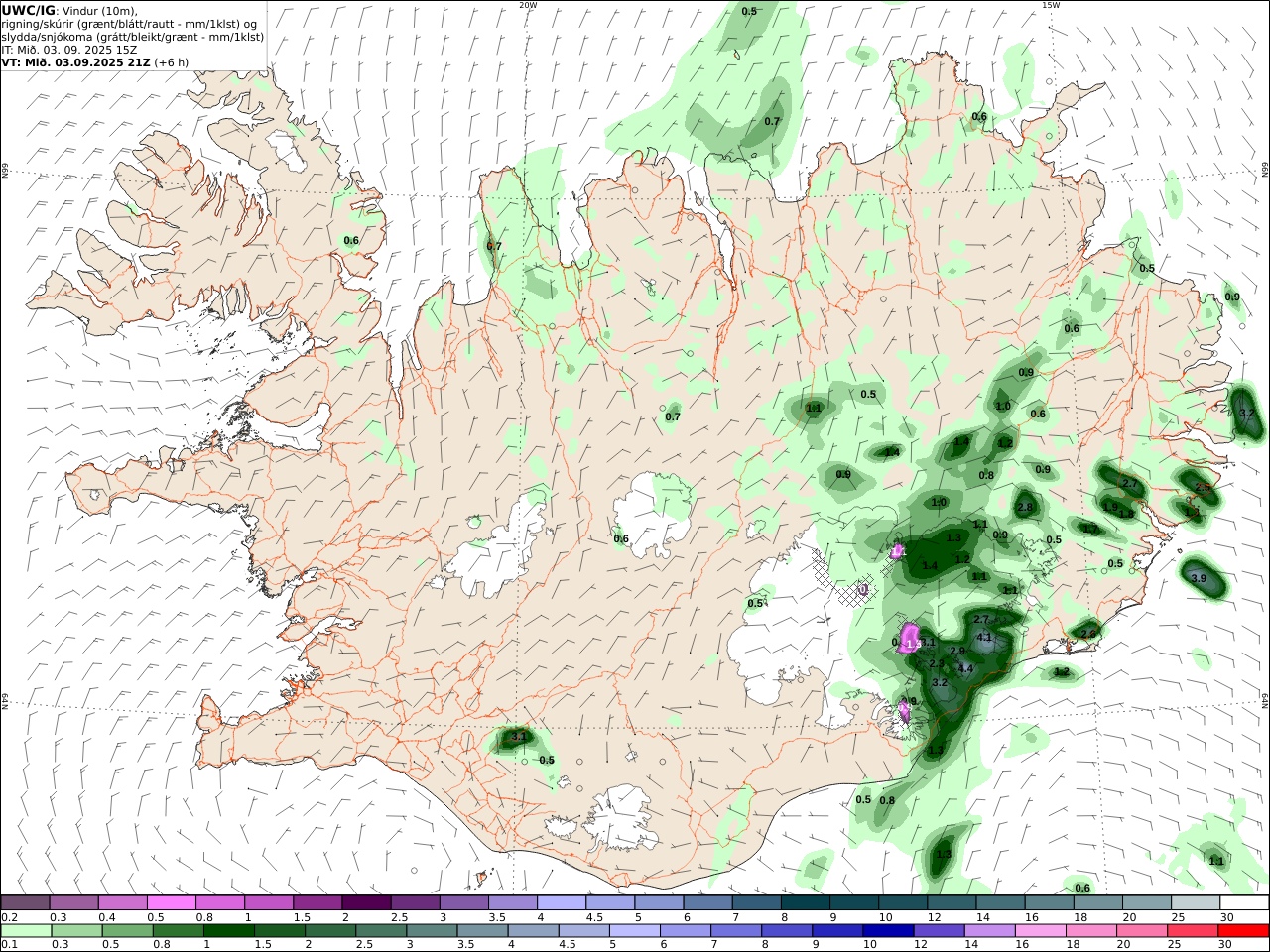Click the 3.1 precipitation value in southwest
This screenshot has width=1270, height=952.
coord(518,737)
